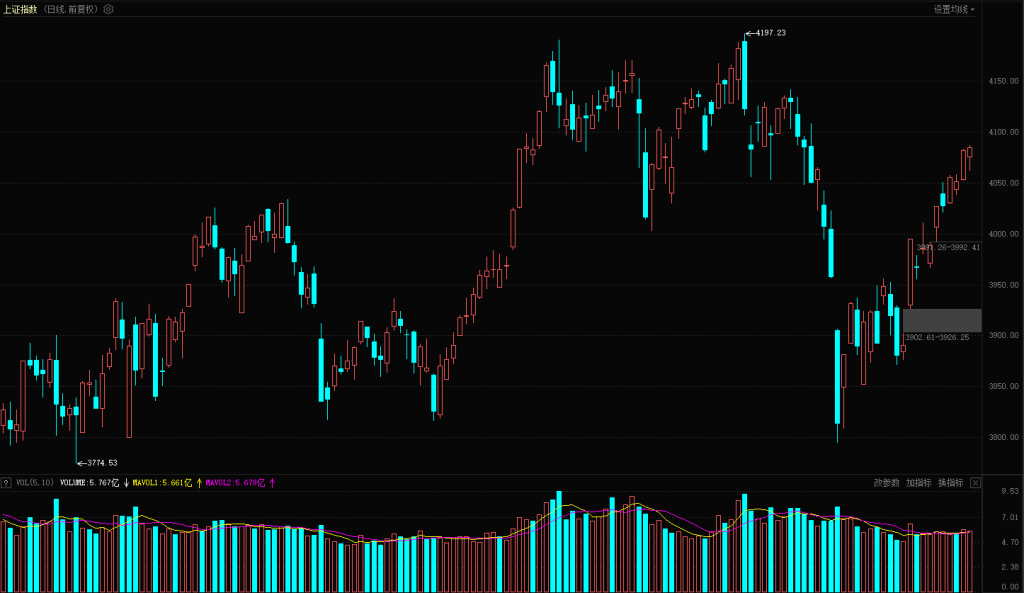Click the MAVOL2 magenta value label
This screenshot has width=1024, height=593.
(235, 483)
